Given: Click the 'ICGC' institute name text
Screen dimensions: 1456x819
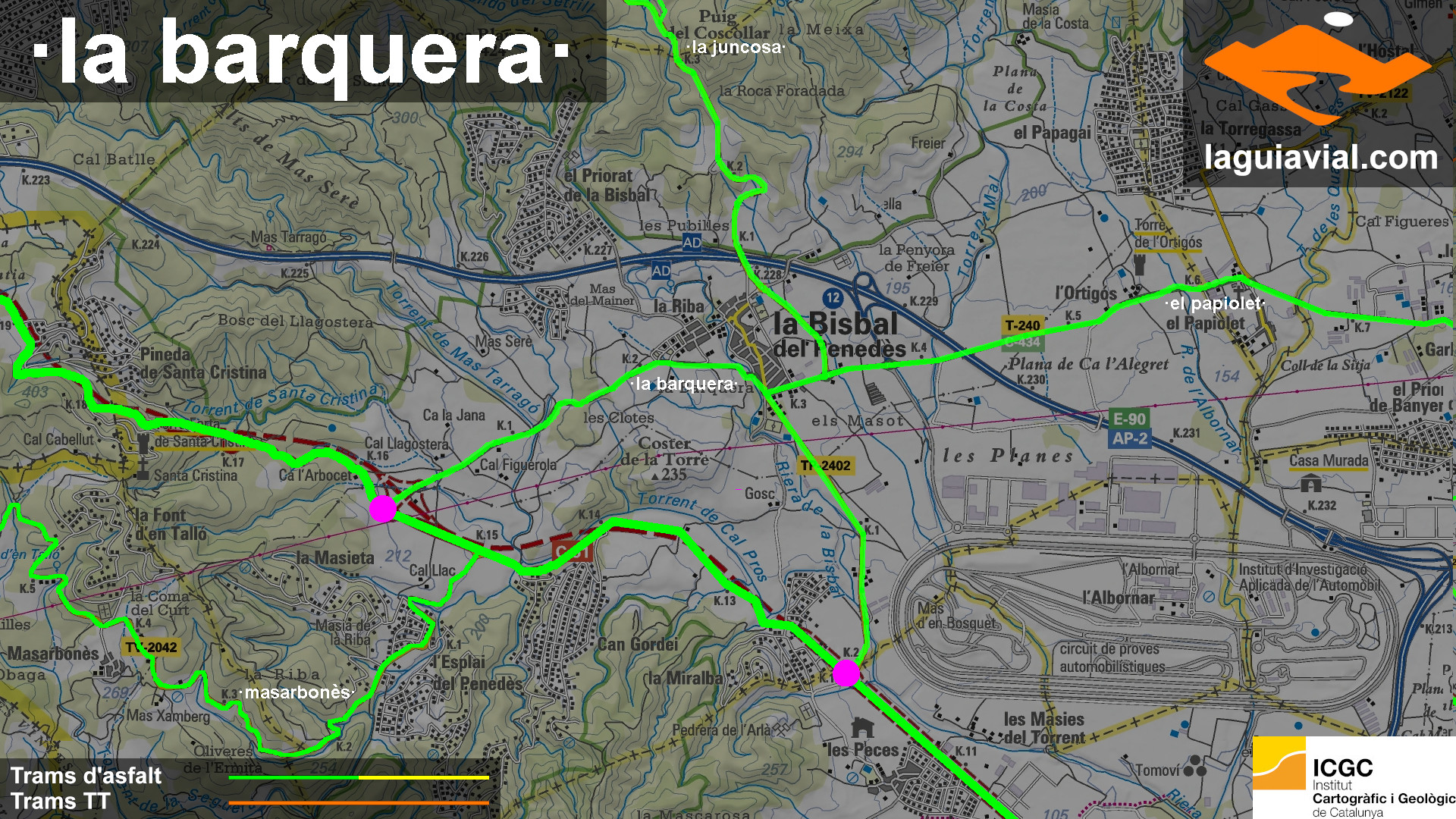Looking at the screenshot, I should click(x=1342, y=767).
